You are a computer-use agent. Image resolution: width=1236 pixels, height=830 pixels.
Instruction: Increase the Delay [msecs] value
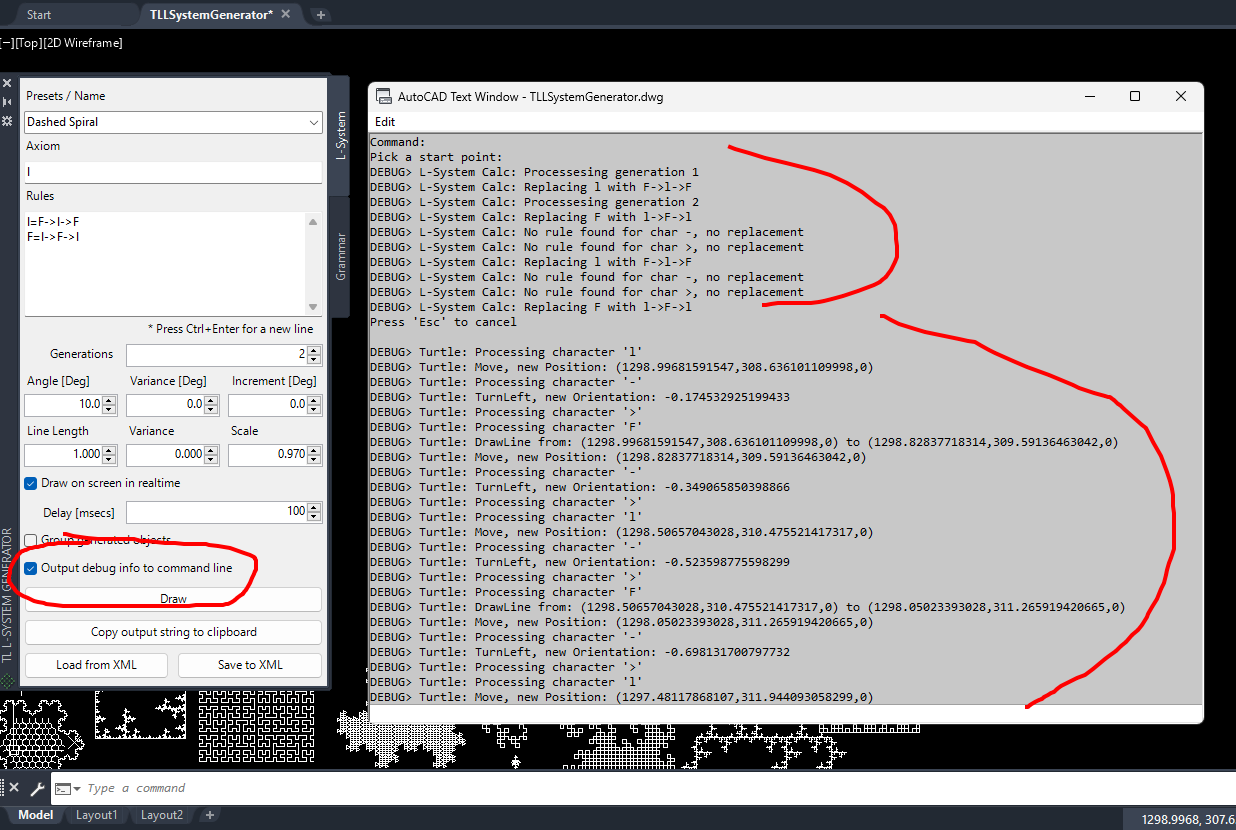pyautogui.click(x=315, y=507)
